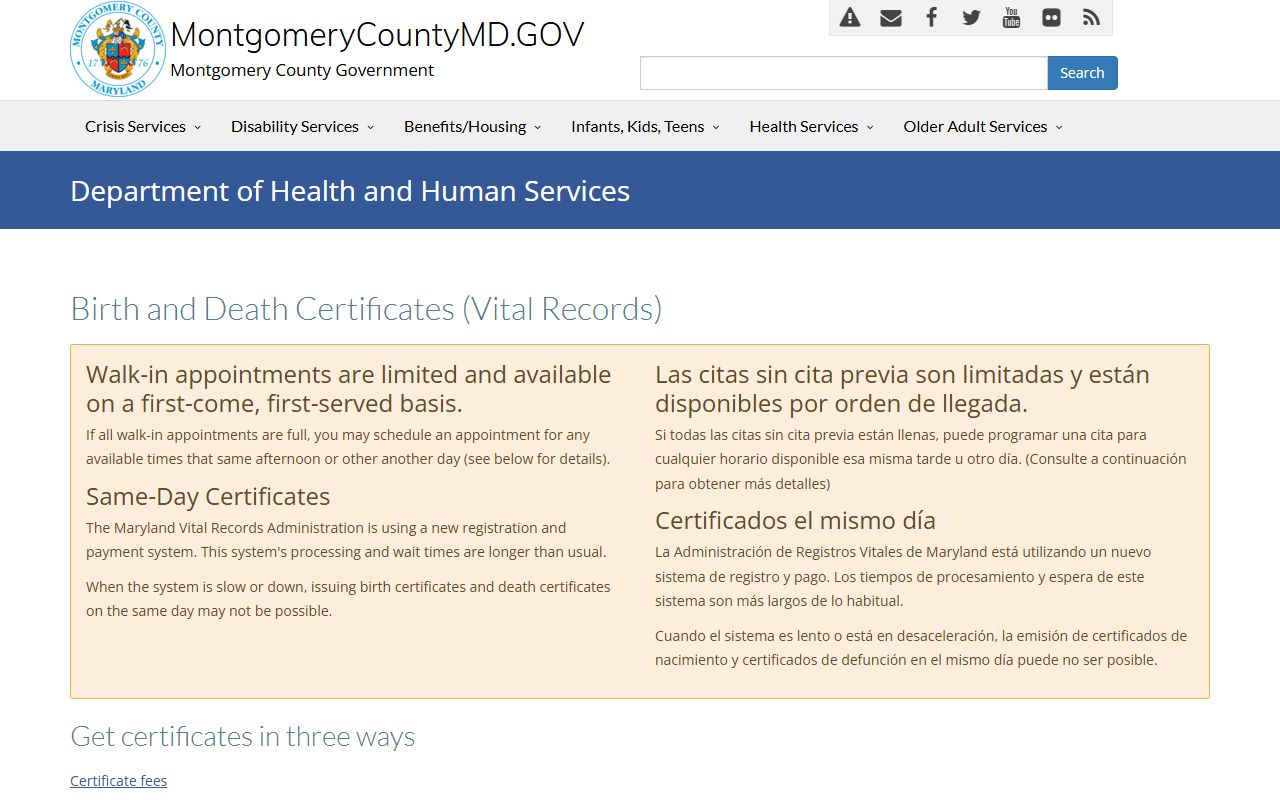Click the Montgomery County Government subtitle
Screen dimensions: 1280x800
pos(302,70)
